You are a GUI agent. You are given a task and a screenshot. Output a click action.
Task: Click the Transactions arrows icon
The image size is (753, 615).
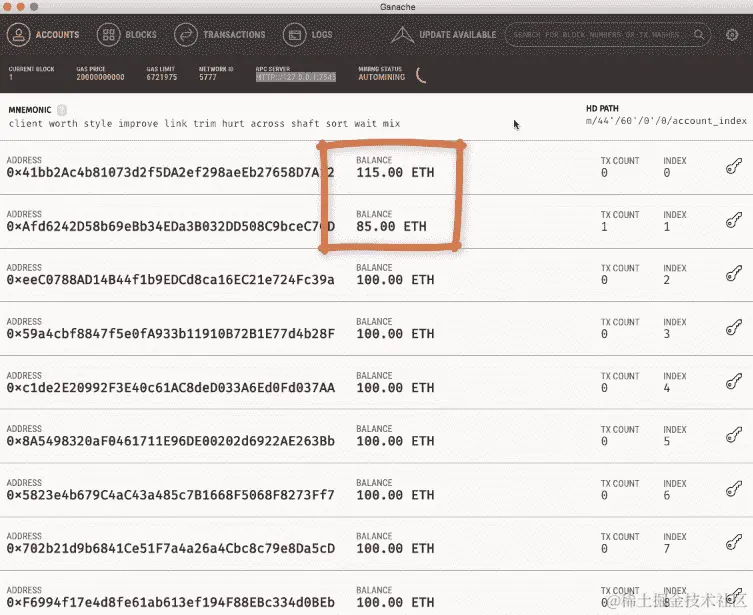[186, 35]
